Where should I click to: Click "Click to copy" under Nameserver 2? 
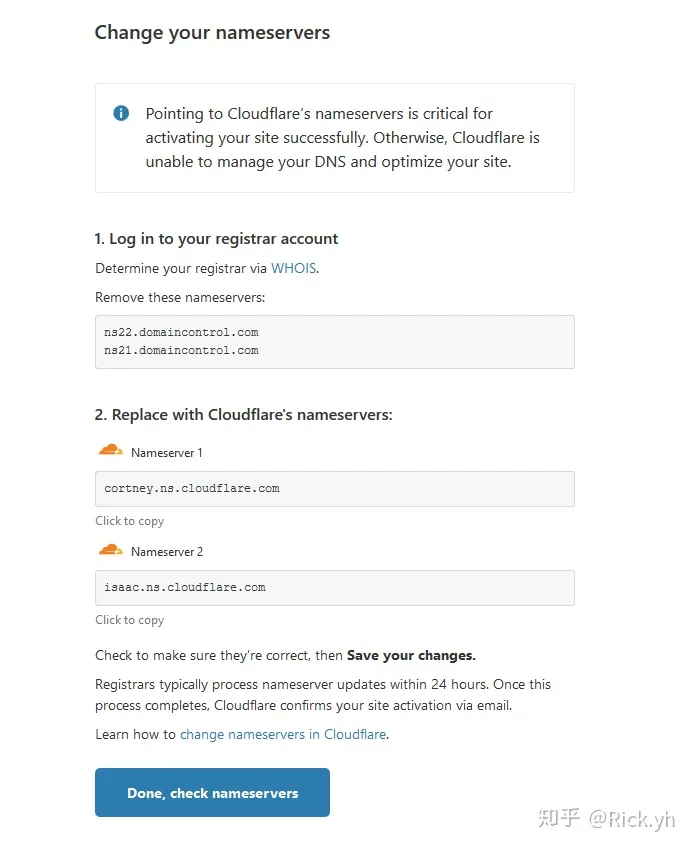(129, 620)
